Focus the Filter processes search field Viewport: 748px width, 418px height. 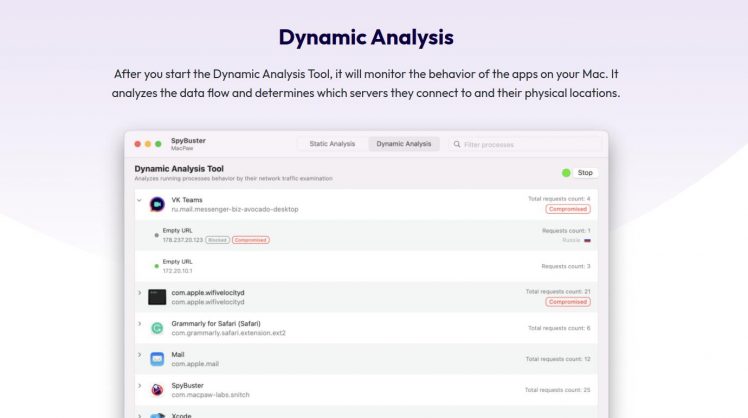tap(525, 144)
